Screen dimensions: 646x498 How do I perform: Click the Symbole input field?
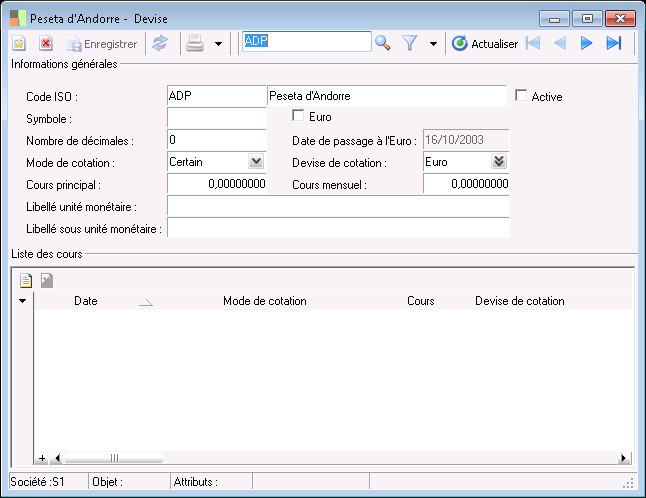216,118
